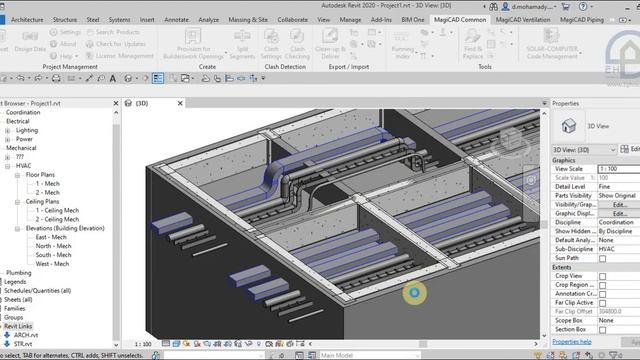Open Clash Settings icon
Image resolution: width=640 pixels, height=360 pixels.
tap(271, 36)
